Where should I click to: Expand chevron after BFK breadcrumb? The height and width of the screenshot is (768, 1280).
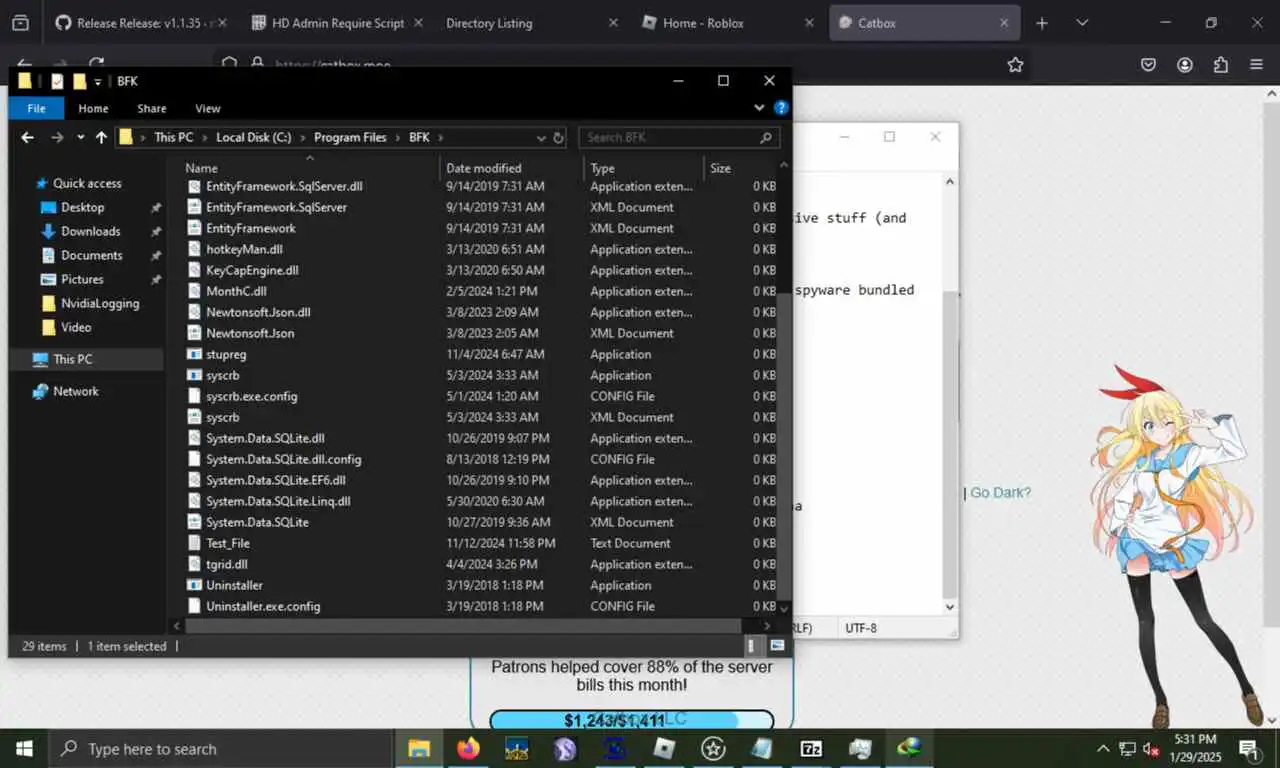click(439, 138)
